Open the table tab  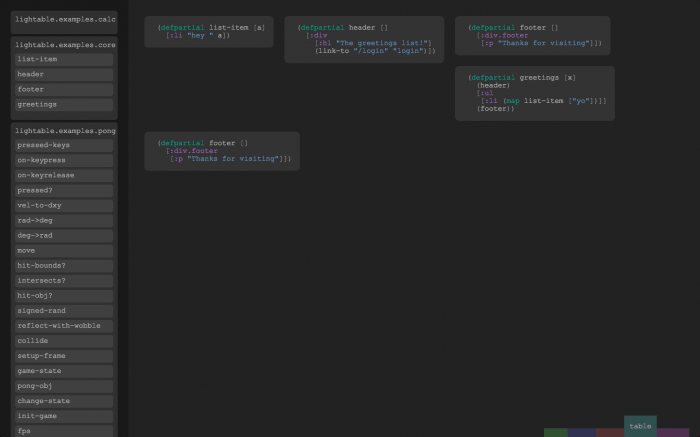[640, 426]
